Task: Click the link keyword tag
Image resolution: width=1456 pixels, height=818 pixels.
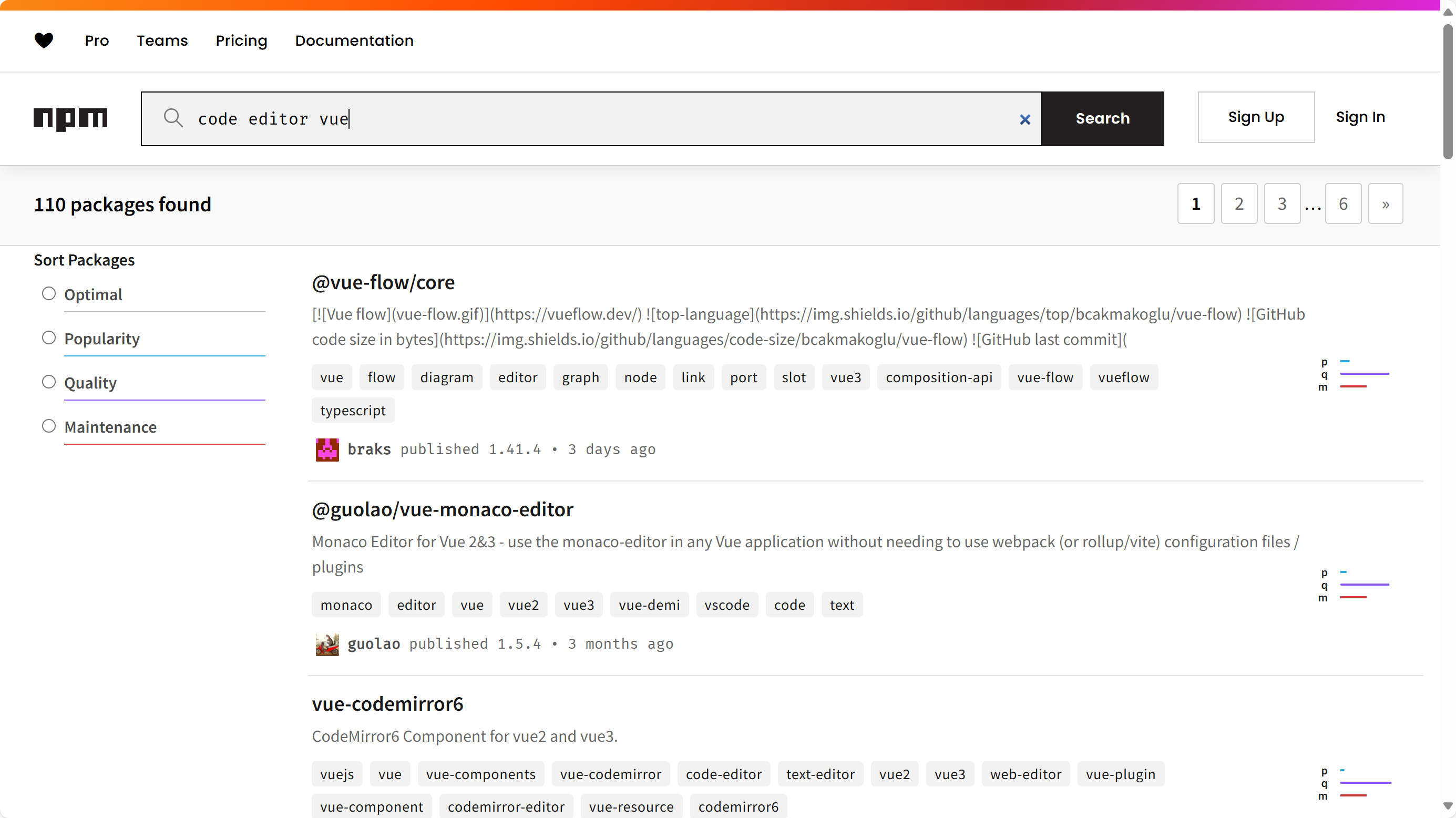Action: coord(693,377)
